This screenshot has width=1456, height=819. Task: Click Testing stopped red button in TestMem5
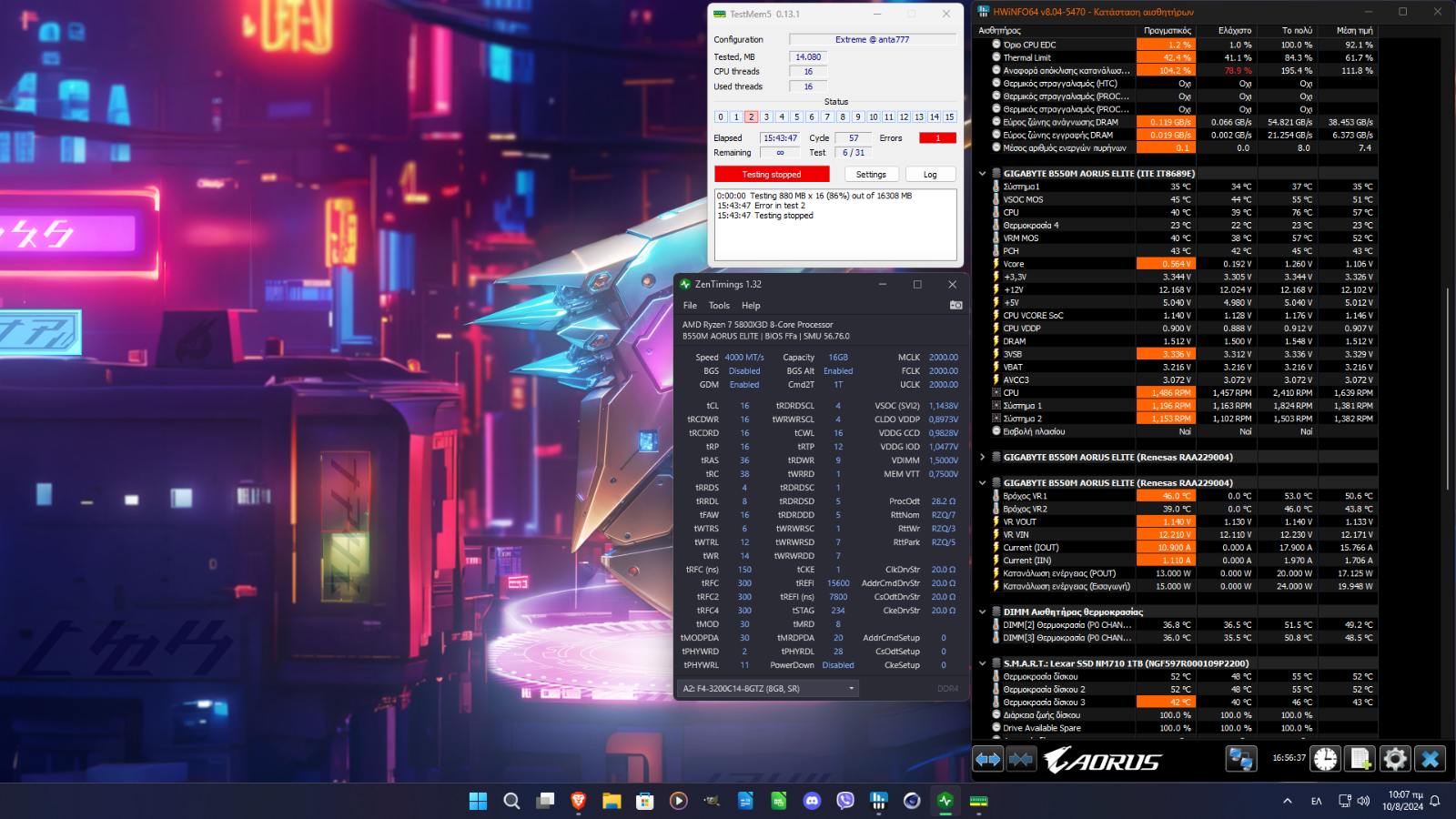[772, 174]
